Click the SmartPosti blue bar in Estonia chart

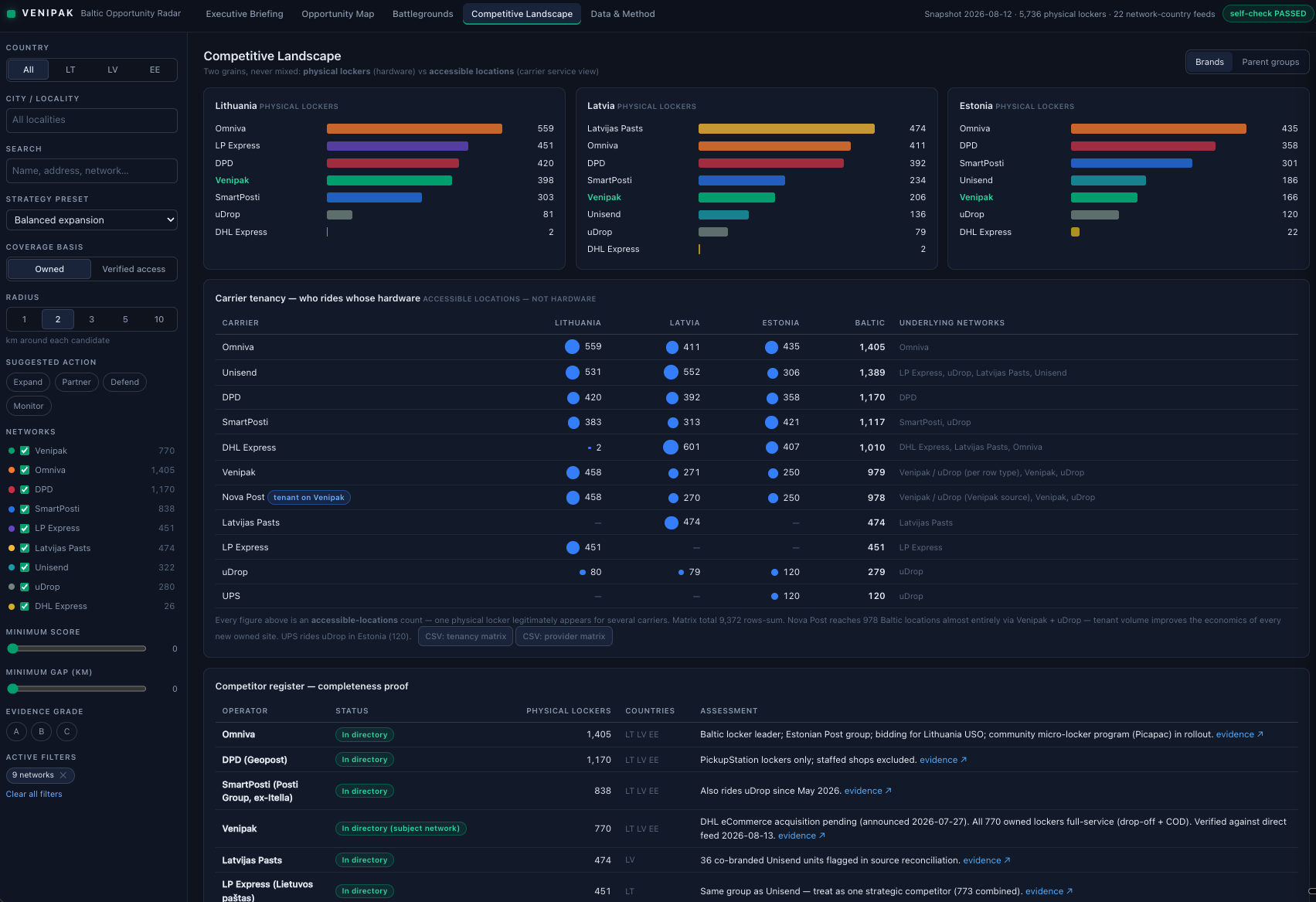1131,163
